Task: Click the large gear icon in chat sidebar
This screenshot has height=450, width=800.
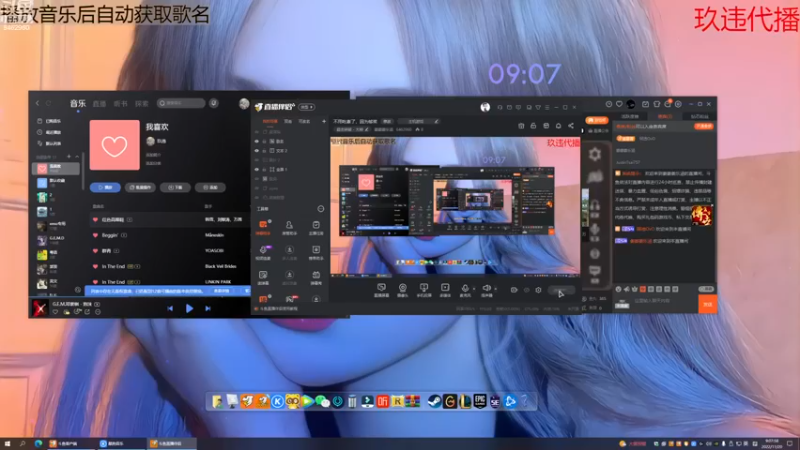Action: pos(594,154)
